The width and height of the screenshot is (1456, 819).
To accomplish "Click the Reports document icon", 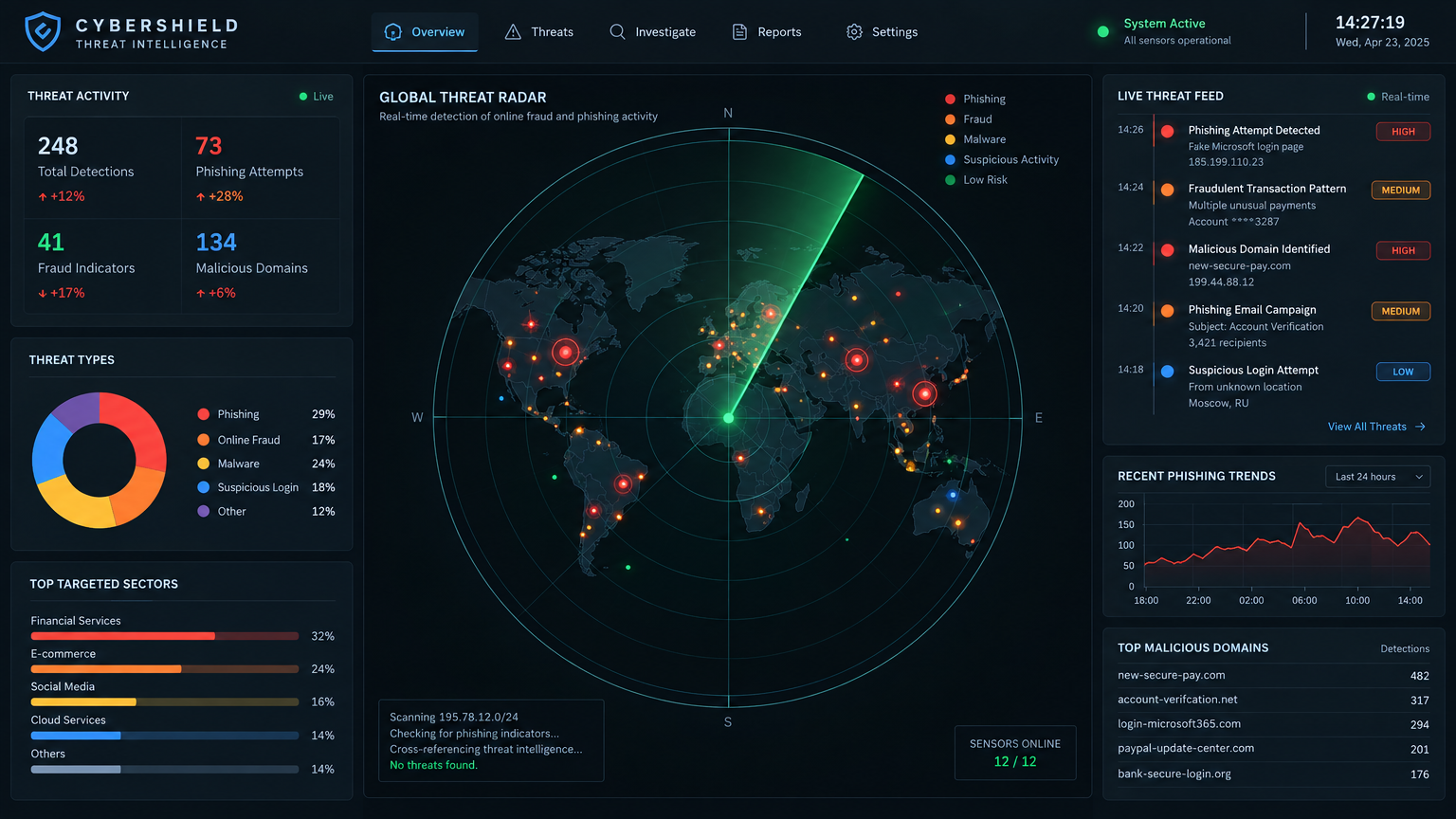I will (x=739, y=32).
